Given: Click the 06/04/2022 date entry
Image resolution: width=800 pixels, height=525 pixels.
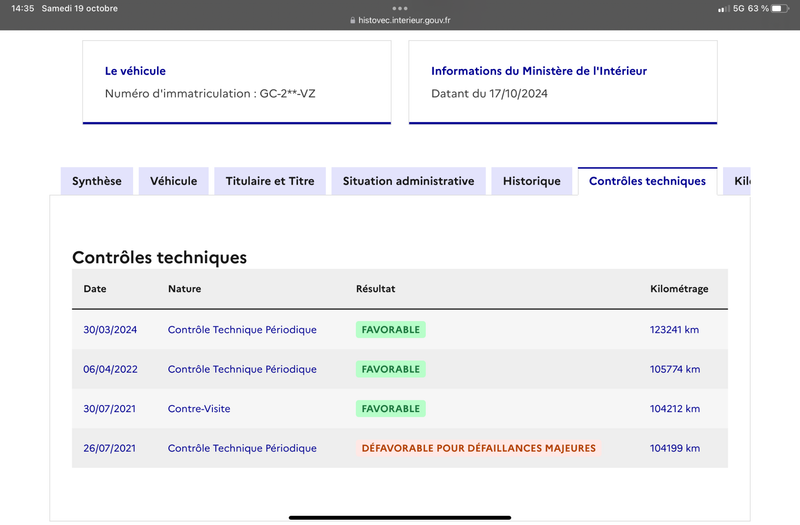Looking at the screenshot, I should (110, 369).
